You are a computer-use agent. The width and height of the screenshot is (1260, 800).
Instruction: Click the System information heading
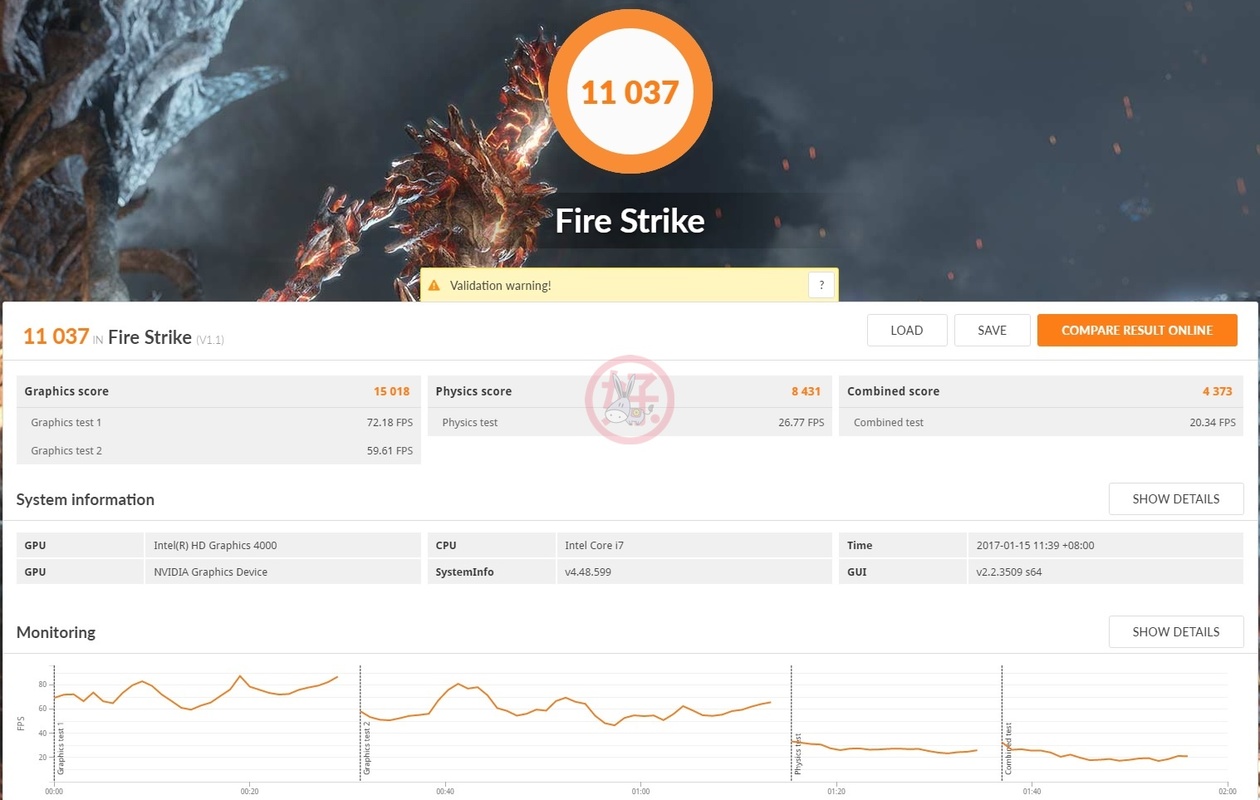(85, 499)
